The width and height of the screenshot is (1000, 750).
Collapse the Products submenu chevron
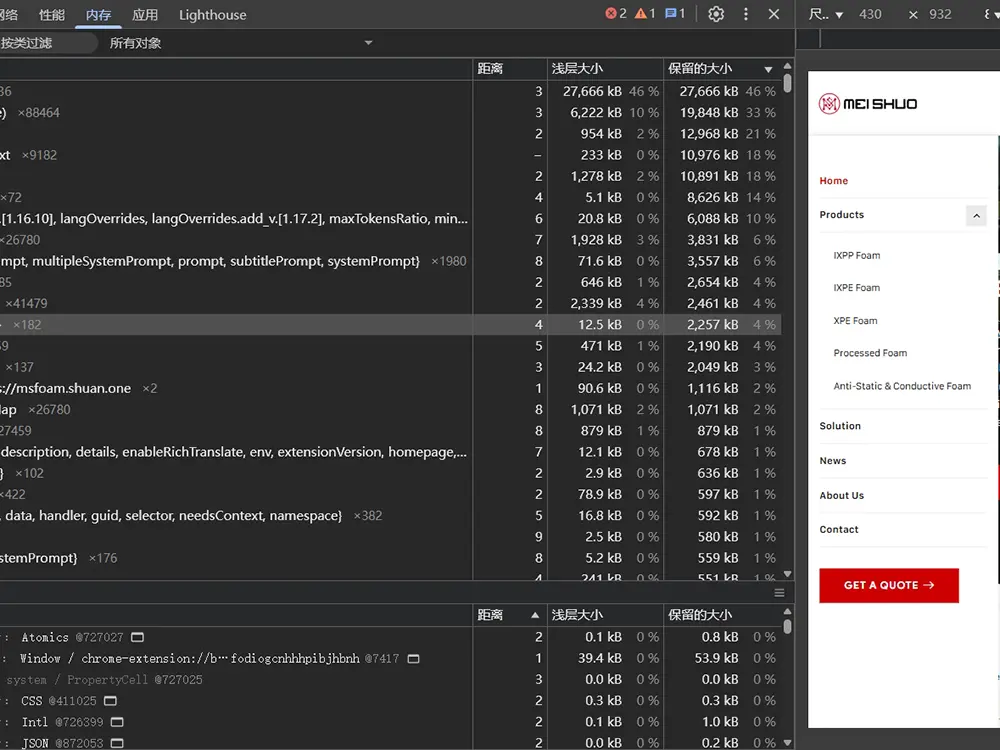[x=976, y=215]
